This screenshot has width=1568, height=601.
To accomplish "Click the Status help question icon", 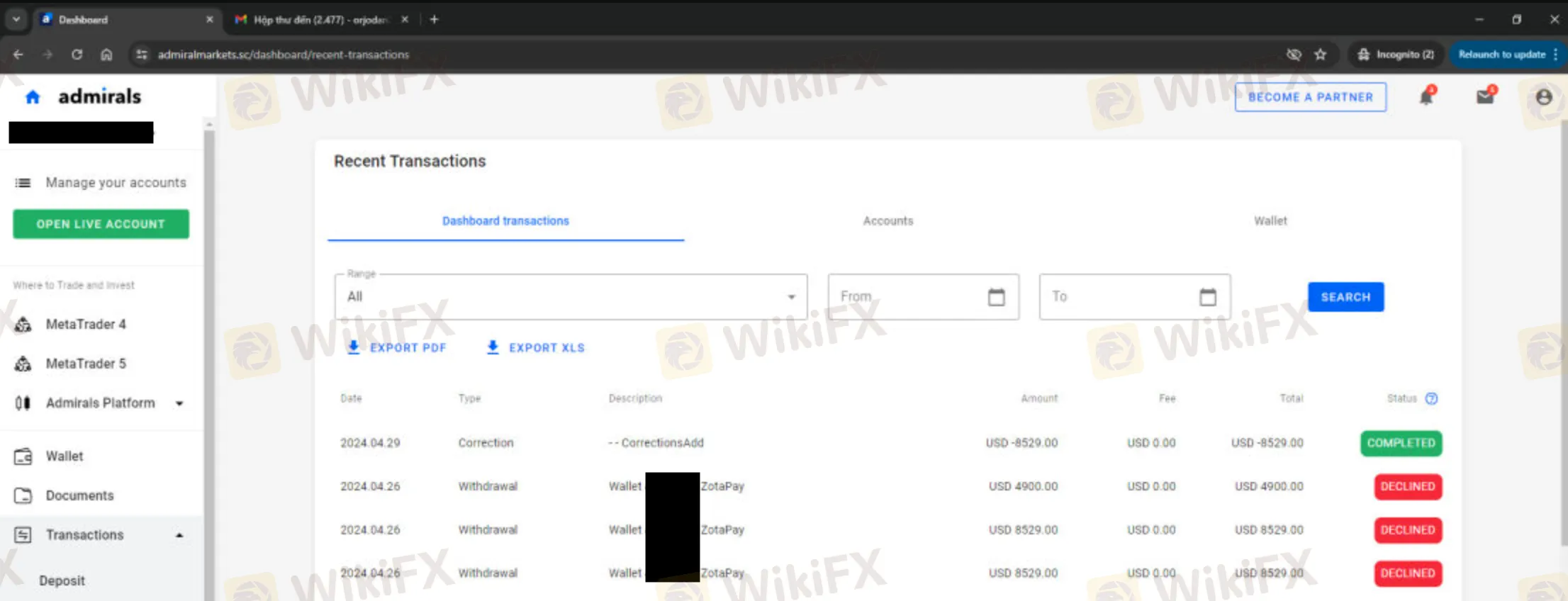I will pos(1431,398).
